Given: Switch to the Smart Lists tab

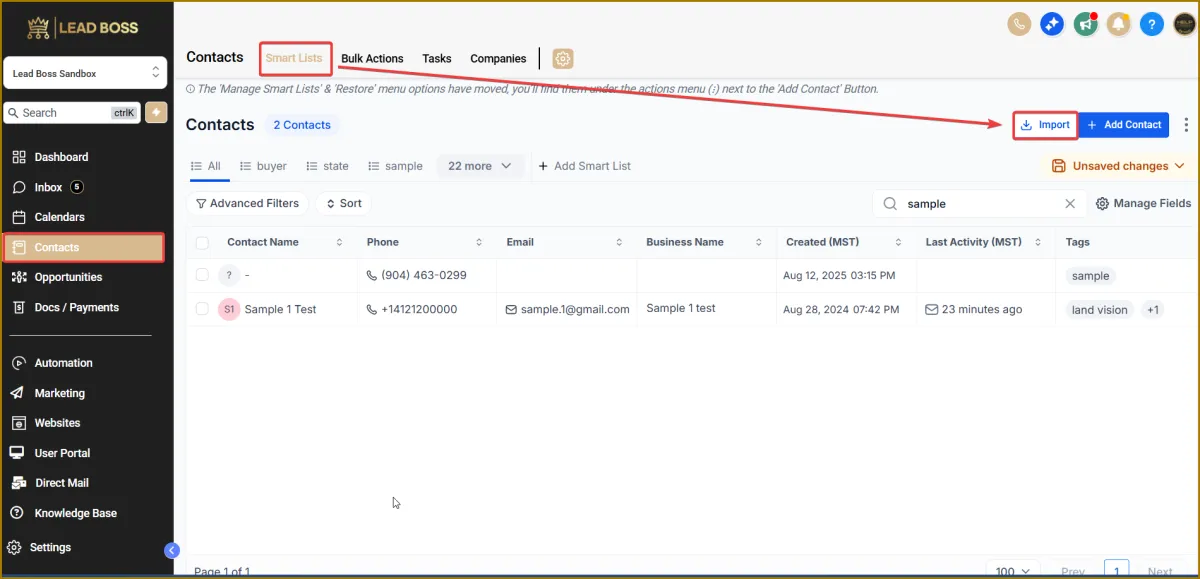Looking at the screenshot, I should (294, 58).
